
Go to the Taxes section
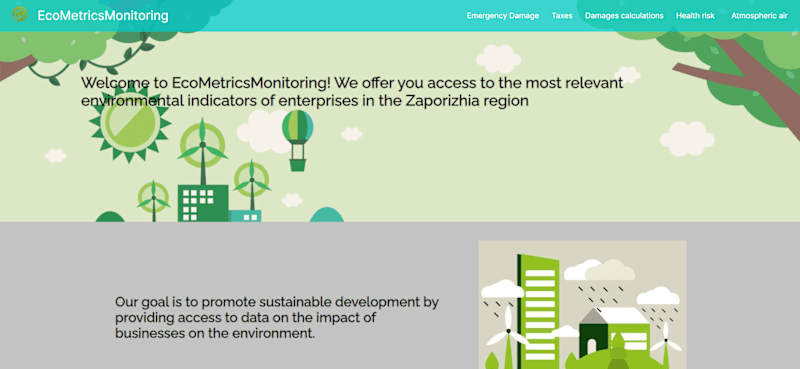pyautogui.click(x=562, y=16)
